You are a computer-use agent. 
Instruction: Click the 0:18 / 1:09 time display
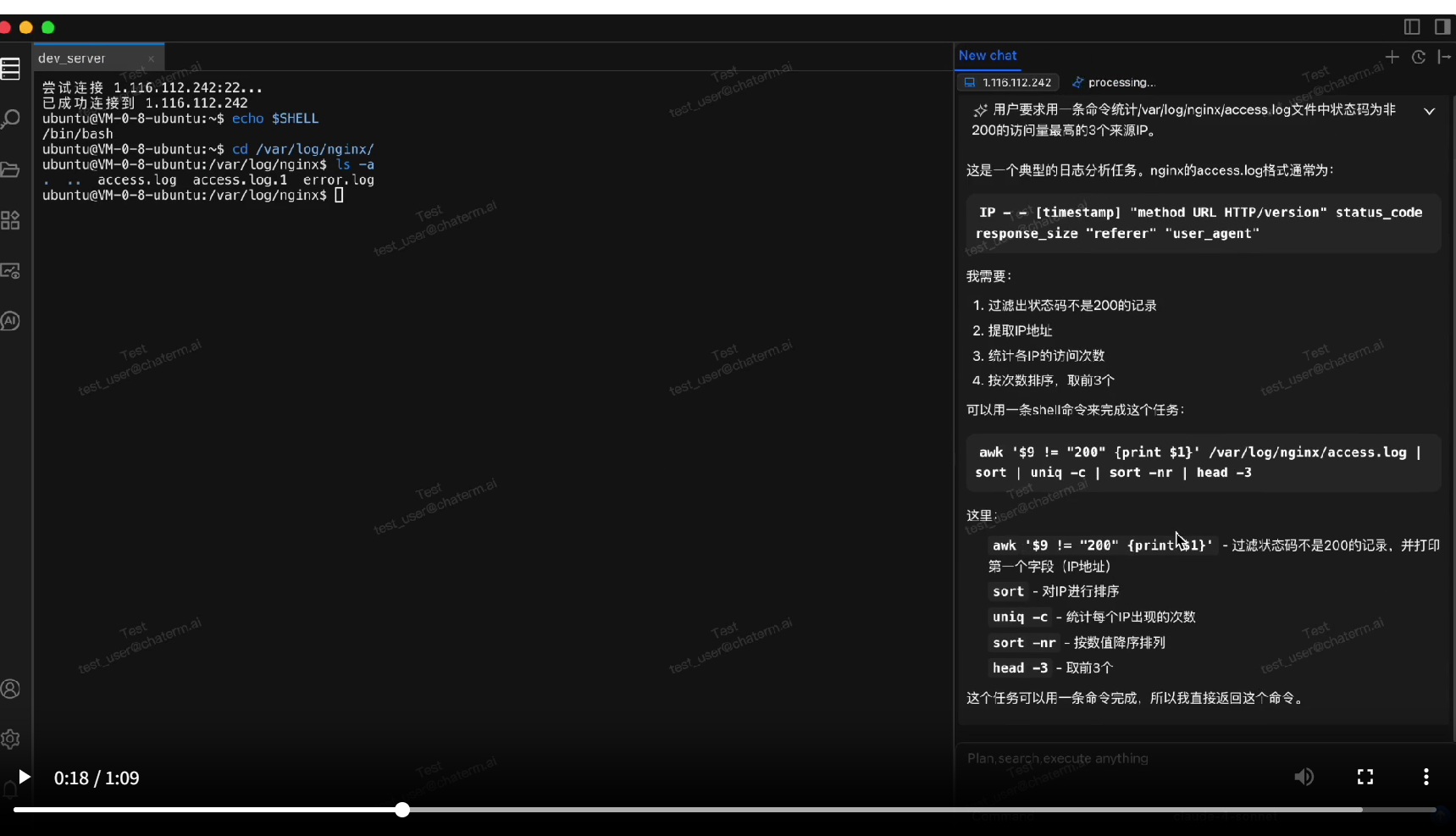(97, 778)
